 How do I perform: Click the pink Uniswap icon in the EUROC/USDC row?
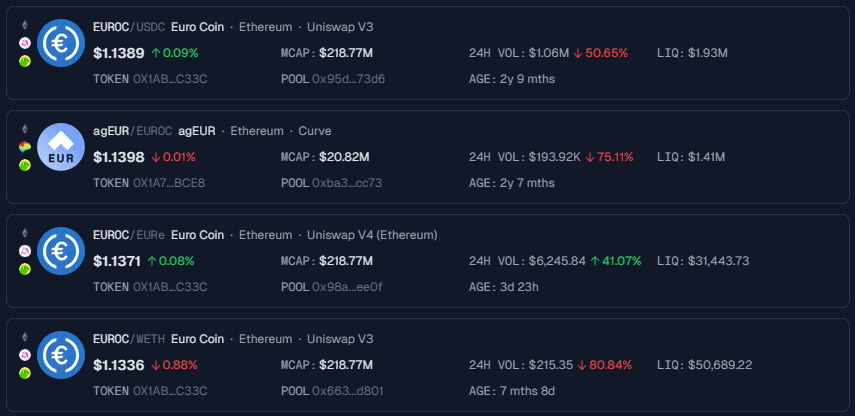pyautogui.click(x=25, y=43)
